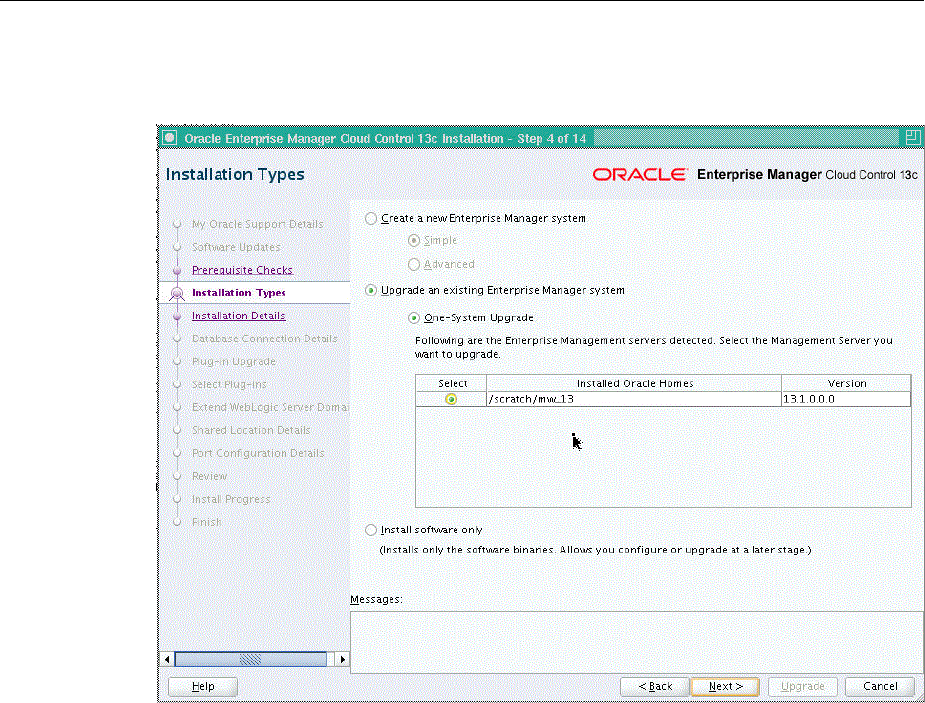Click the Version column header

point(847,383)
